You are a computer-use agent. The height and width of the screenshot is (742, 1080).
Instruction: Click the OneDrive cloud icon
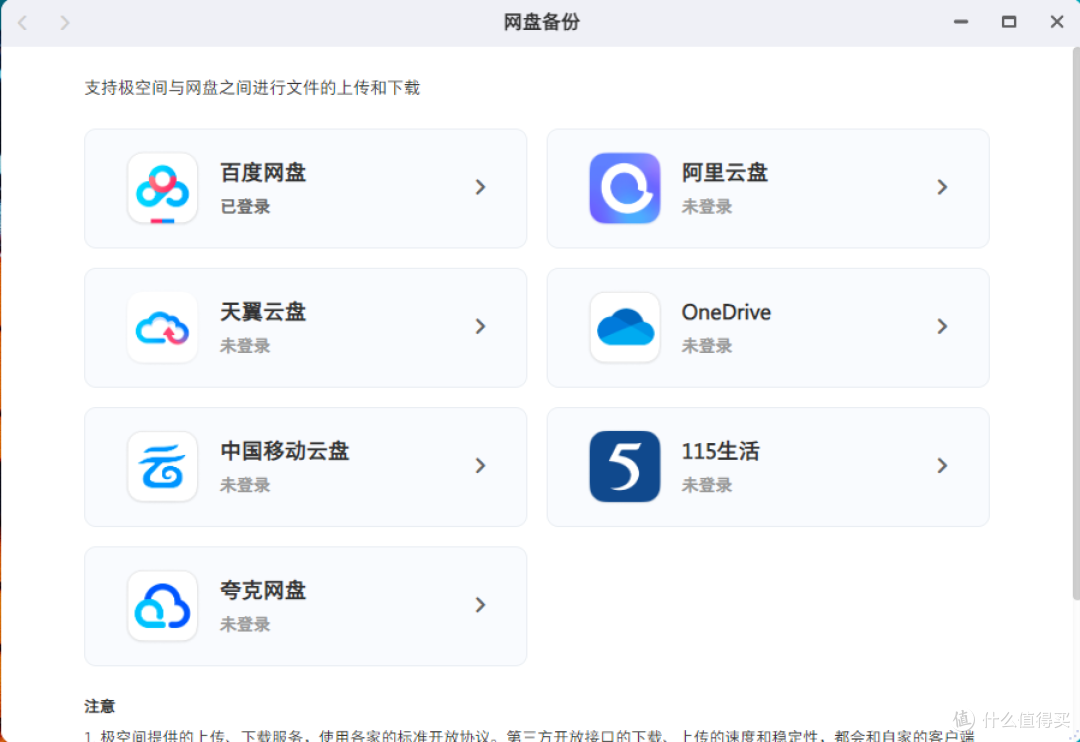pyautogui.click(x=624, y=327)
